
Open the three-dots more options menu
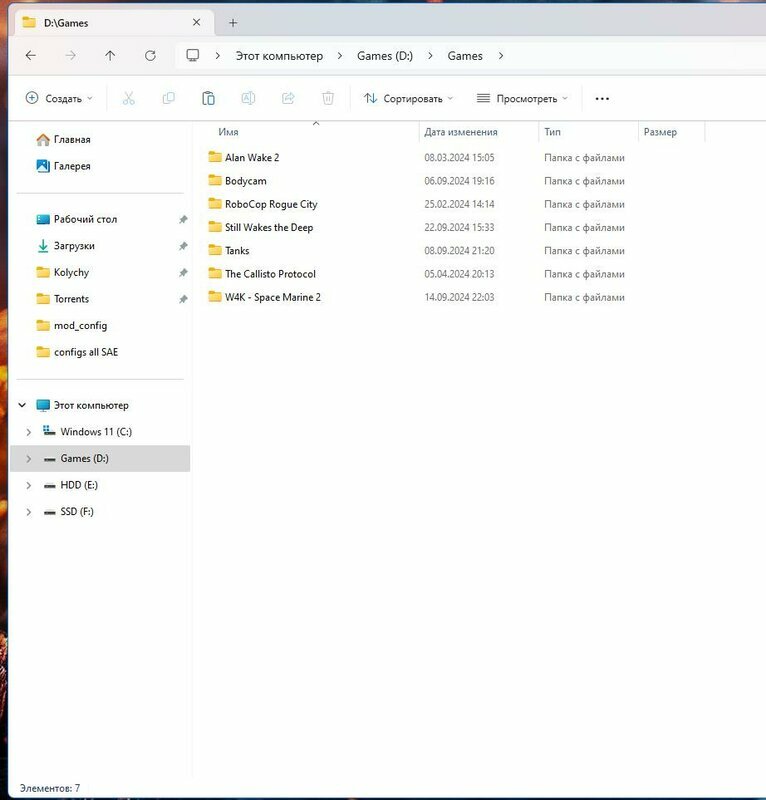pos(602,98)
